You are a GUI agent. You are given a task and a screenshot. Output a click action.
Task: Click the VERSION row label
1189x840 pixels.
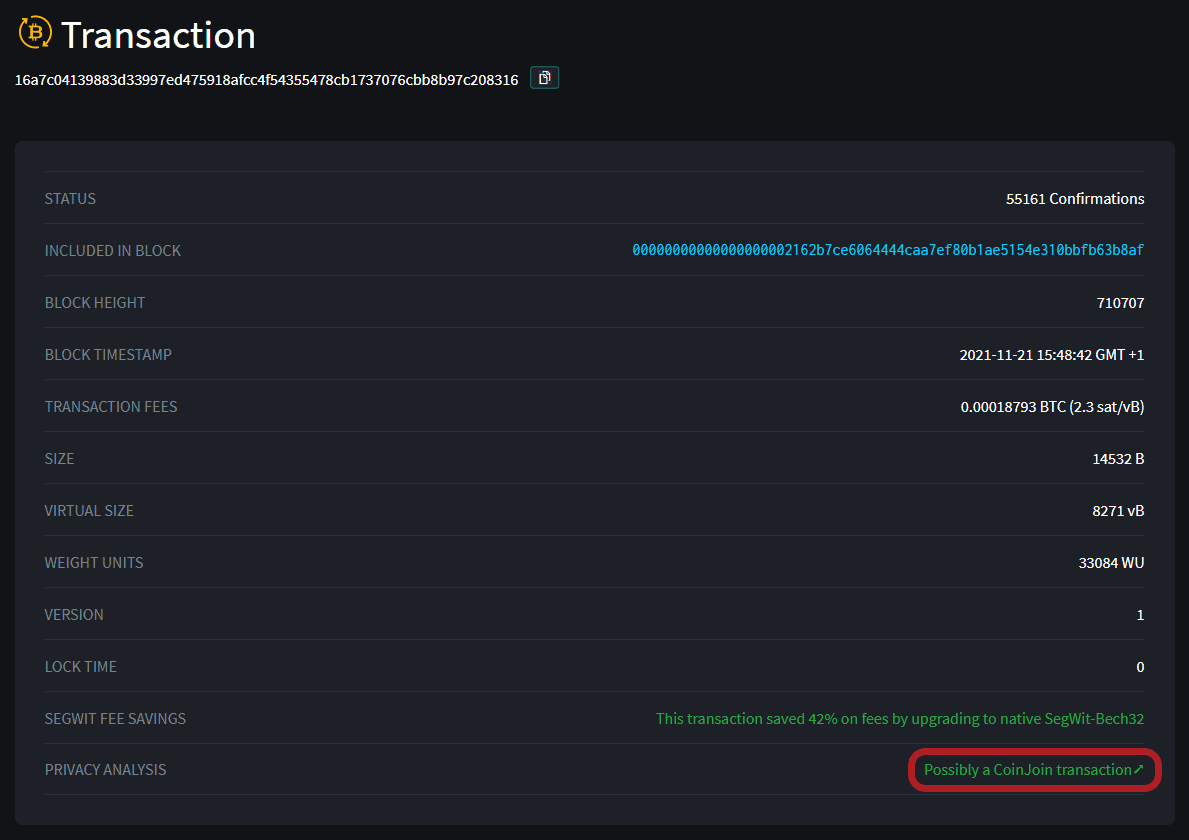[x=74, y=615]
